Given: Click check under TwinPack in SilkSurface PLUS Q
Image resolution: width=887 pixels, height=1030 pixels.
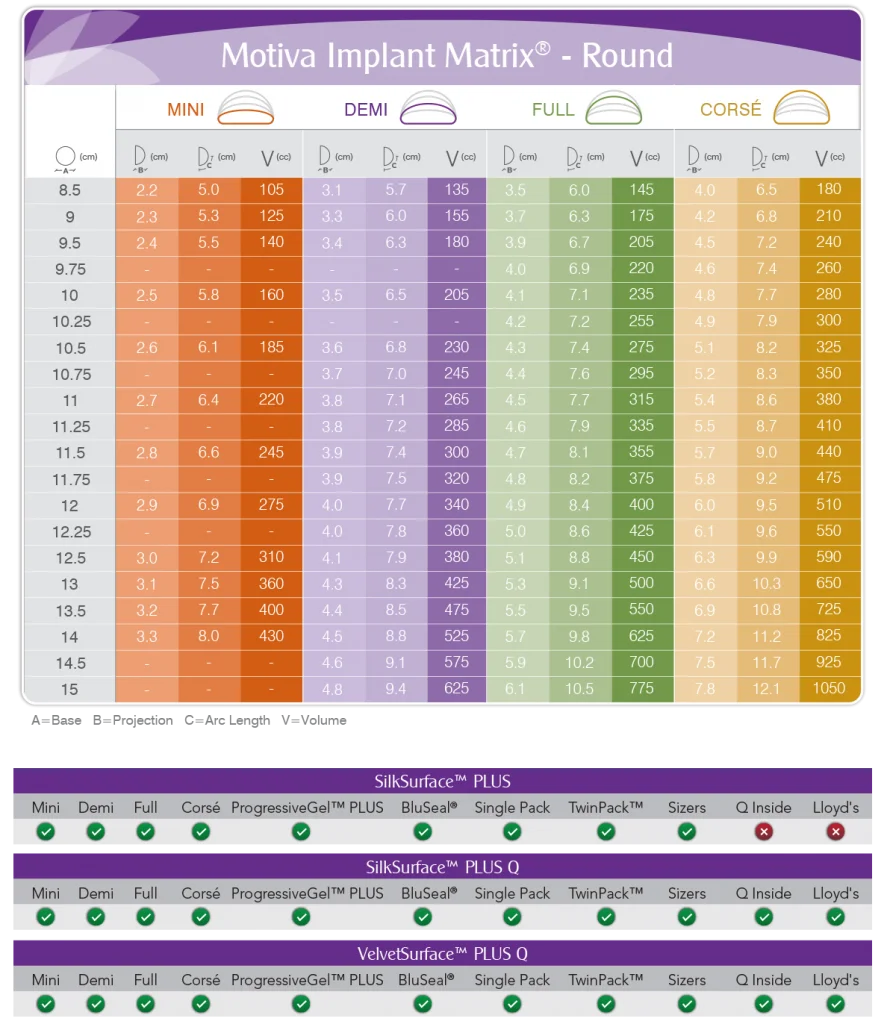Looking at the screenshot, I should (x=606, y=917).
